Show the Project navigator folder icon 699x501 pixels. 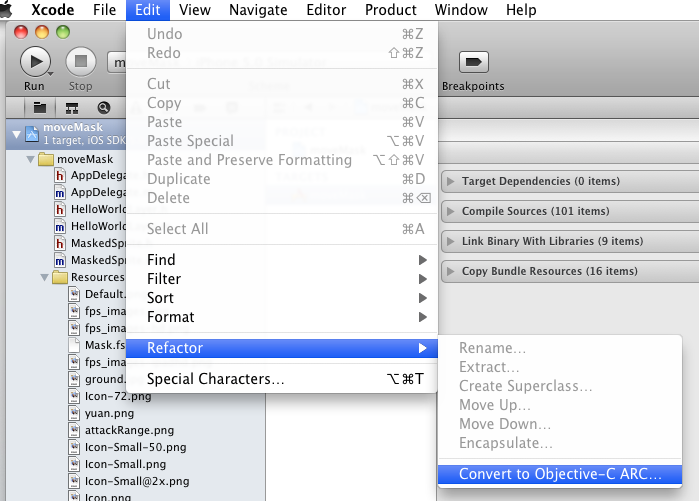click(40, 107)
